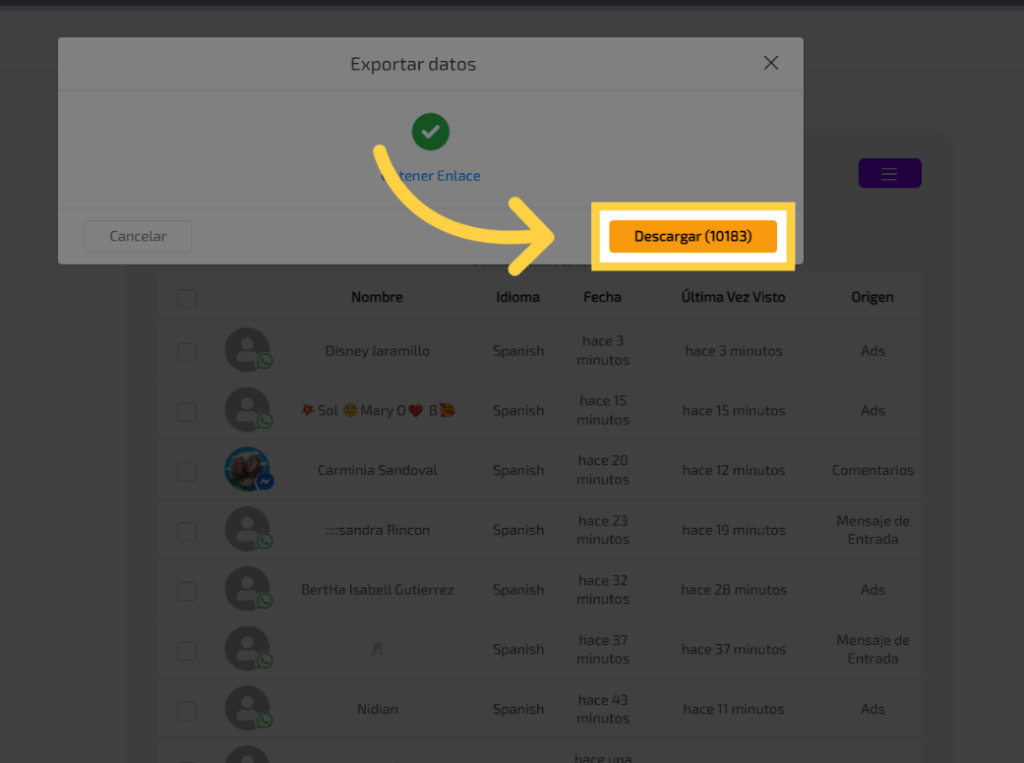The width and height of the screenshot is (1024, 763).
Task: Select Carminia Sandoval's row checkbox
Action: click(x=187, y=471)
